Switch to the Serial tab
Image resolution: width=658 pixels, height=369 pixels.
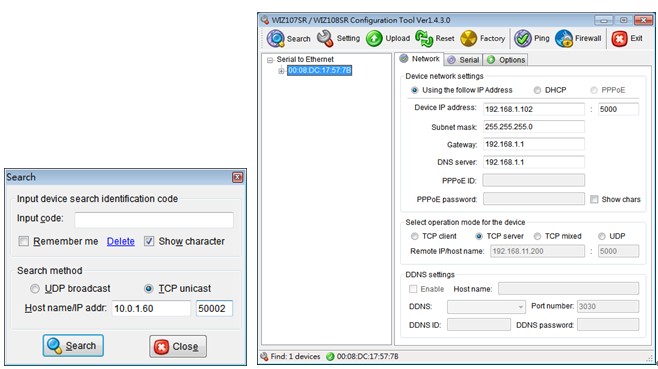click(x=463, y=60)
